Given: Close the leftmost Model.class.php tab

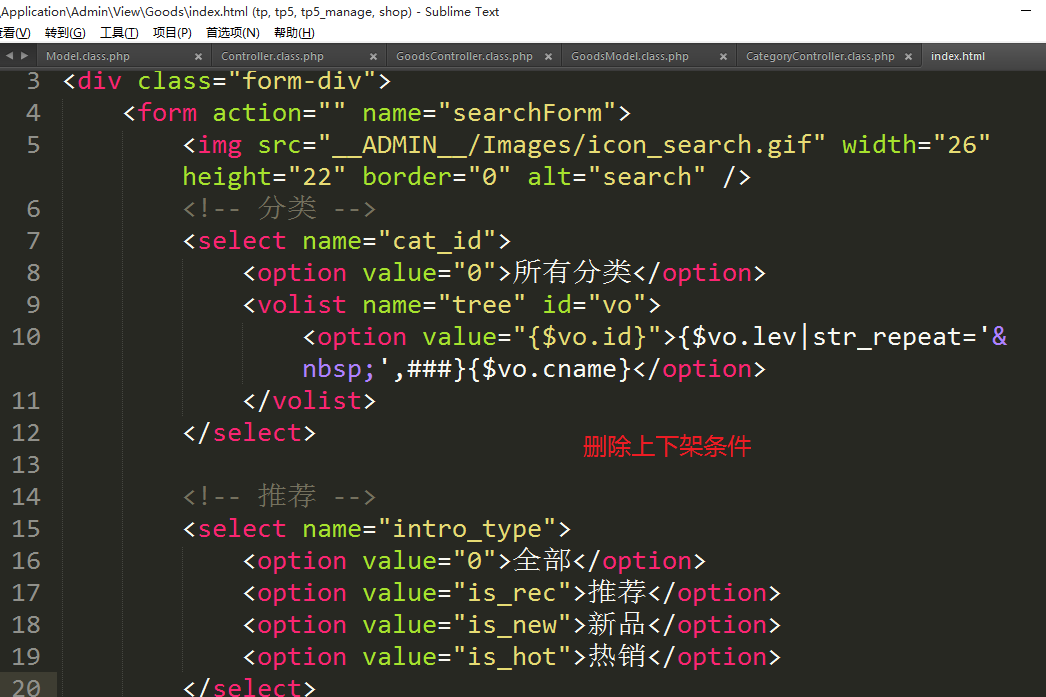Looking at the screenshot, I should pyautogui.click(x=198, y=57).
